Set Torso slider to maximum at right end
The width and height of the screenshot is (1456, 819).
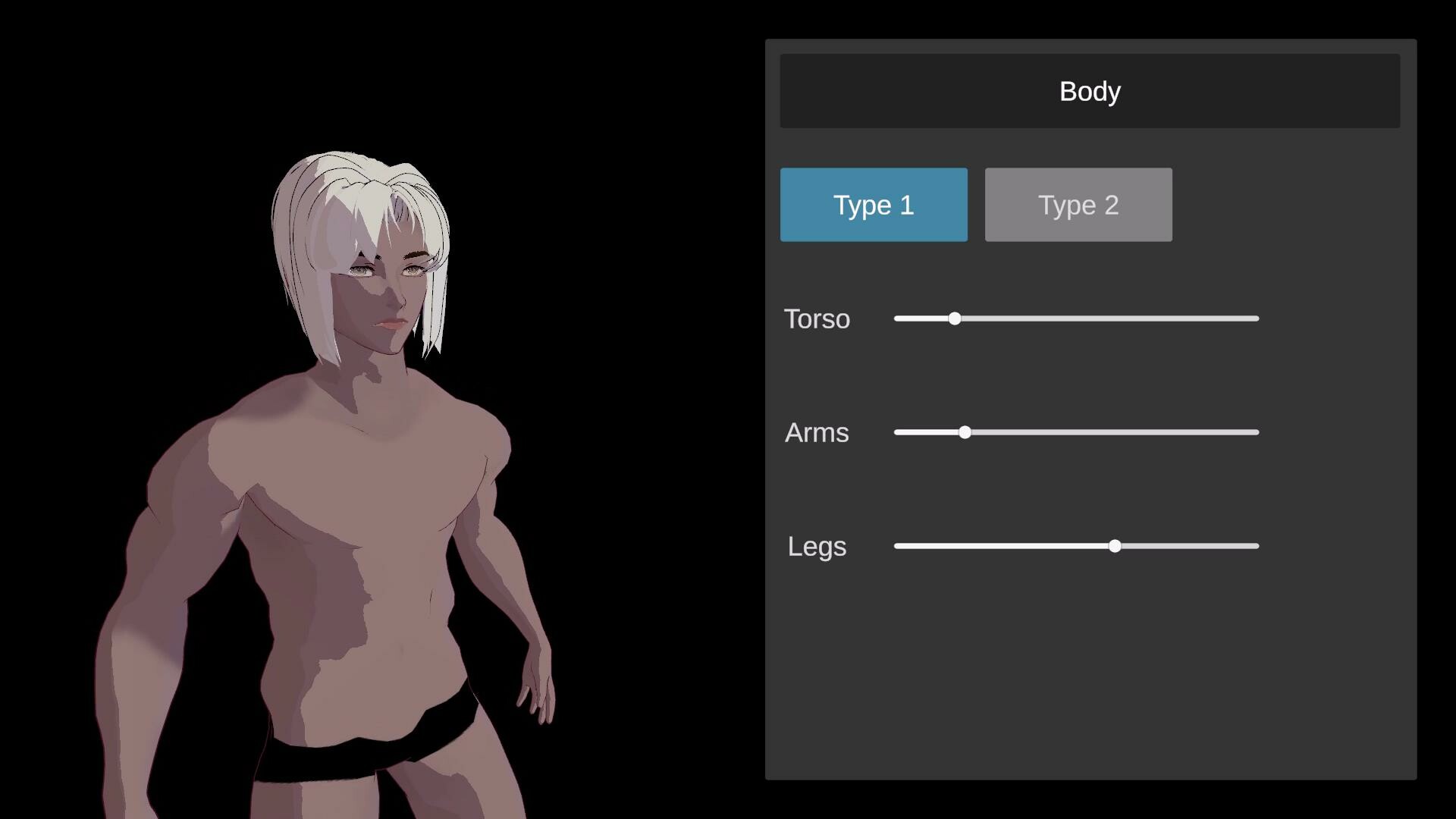point(1257,318)
